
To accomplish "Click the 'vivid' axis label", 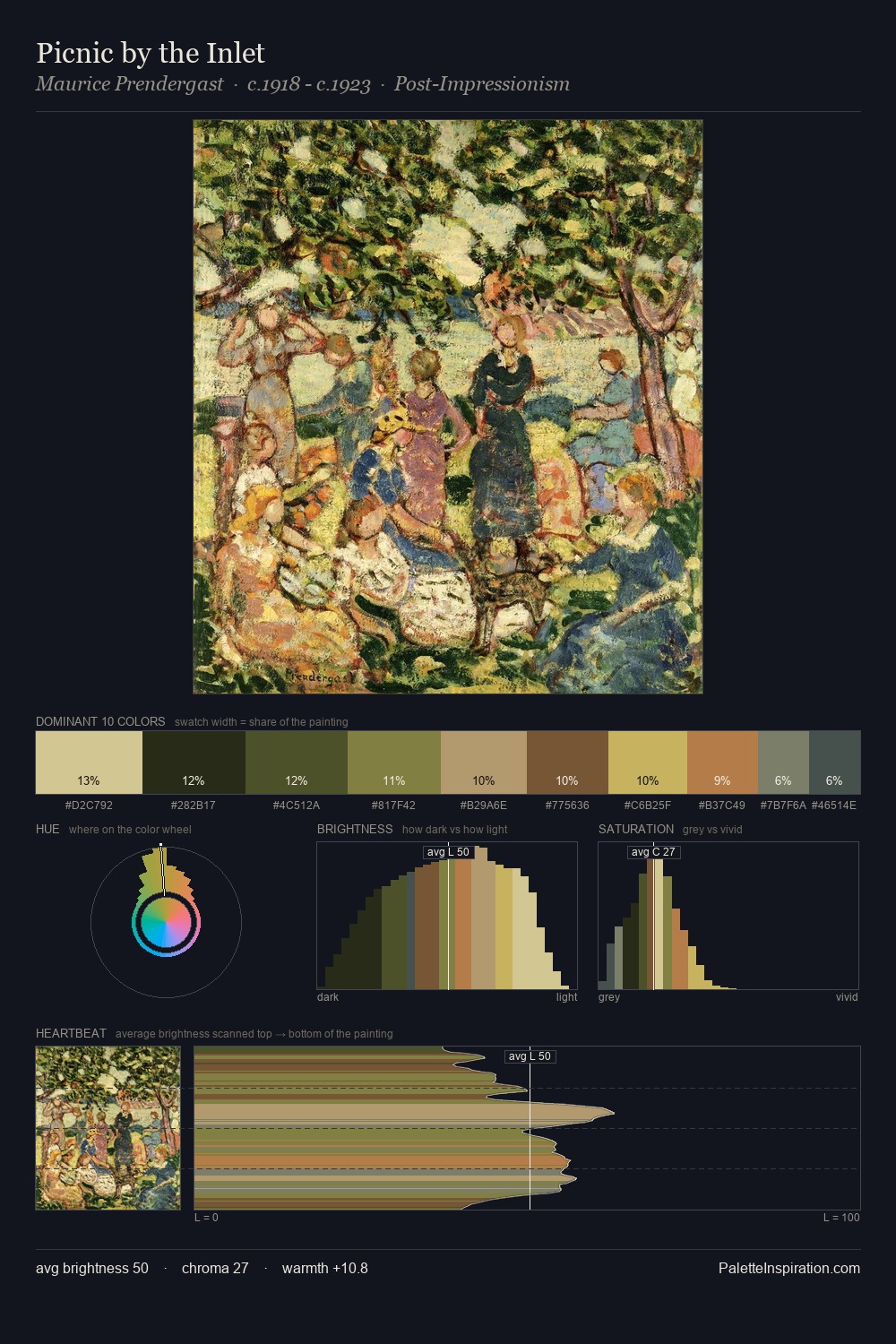I will 847,997.
